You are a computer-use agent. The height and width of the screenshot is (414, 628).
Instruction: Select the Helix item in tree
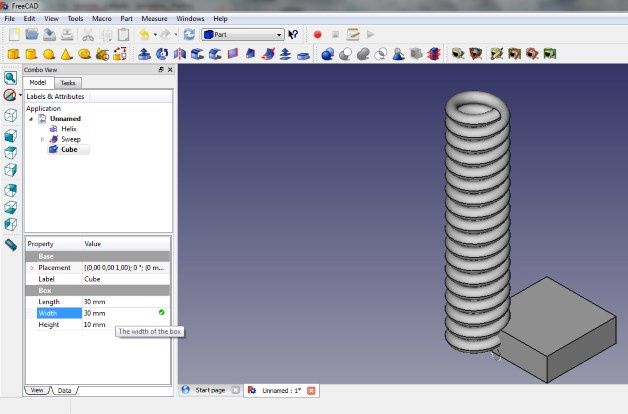(68, 129)
